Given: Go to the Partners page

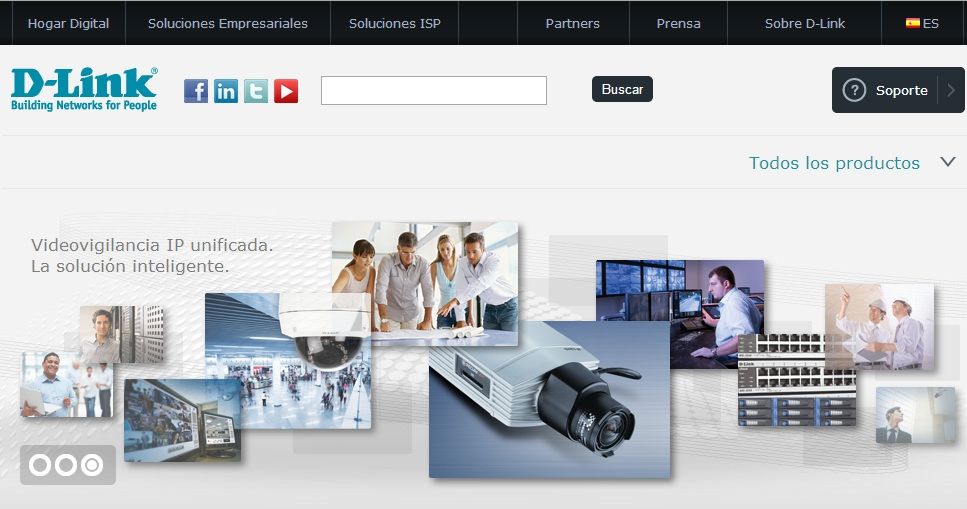Looking at the screenshot, I should (x=573, y=23).
